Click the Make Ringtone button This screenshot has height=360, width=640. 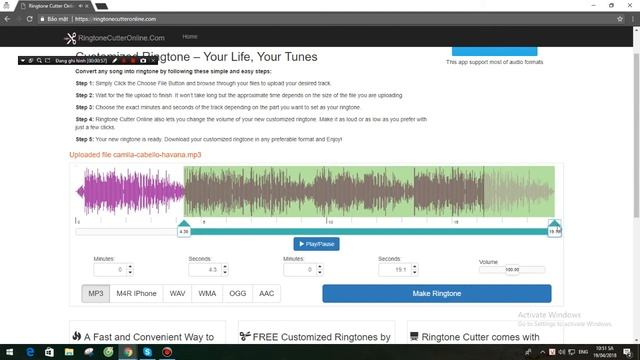click(437, 293)
